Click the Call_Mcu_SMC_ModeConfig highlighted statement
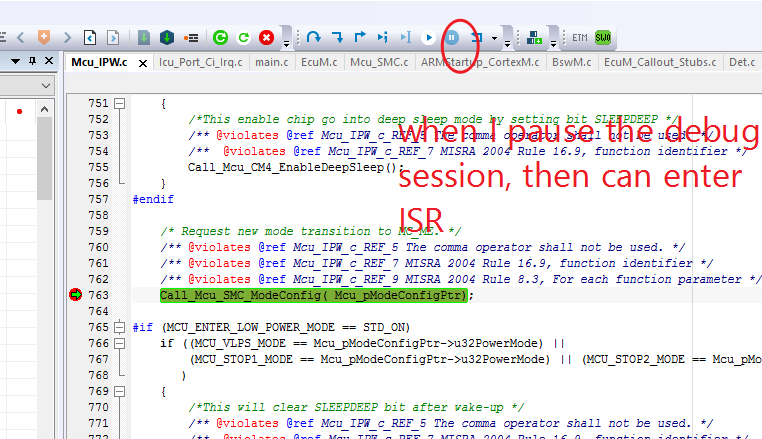The width and height of the screenshot is (762, 439). pos(313,295)
